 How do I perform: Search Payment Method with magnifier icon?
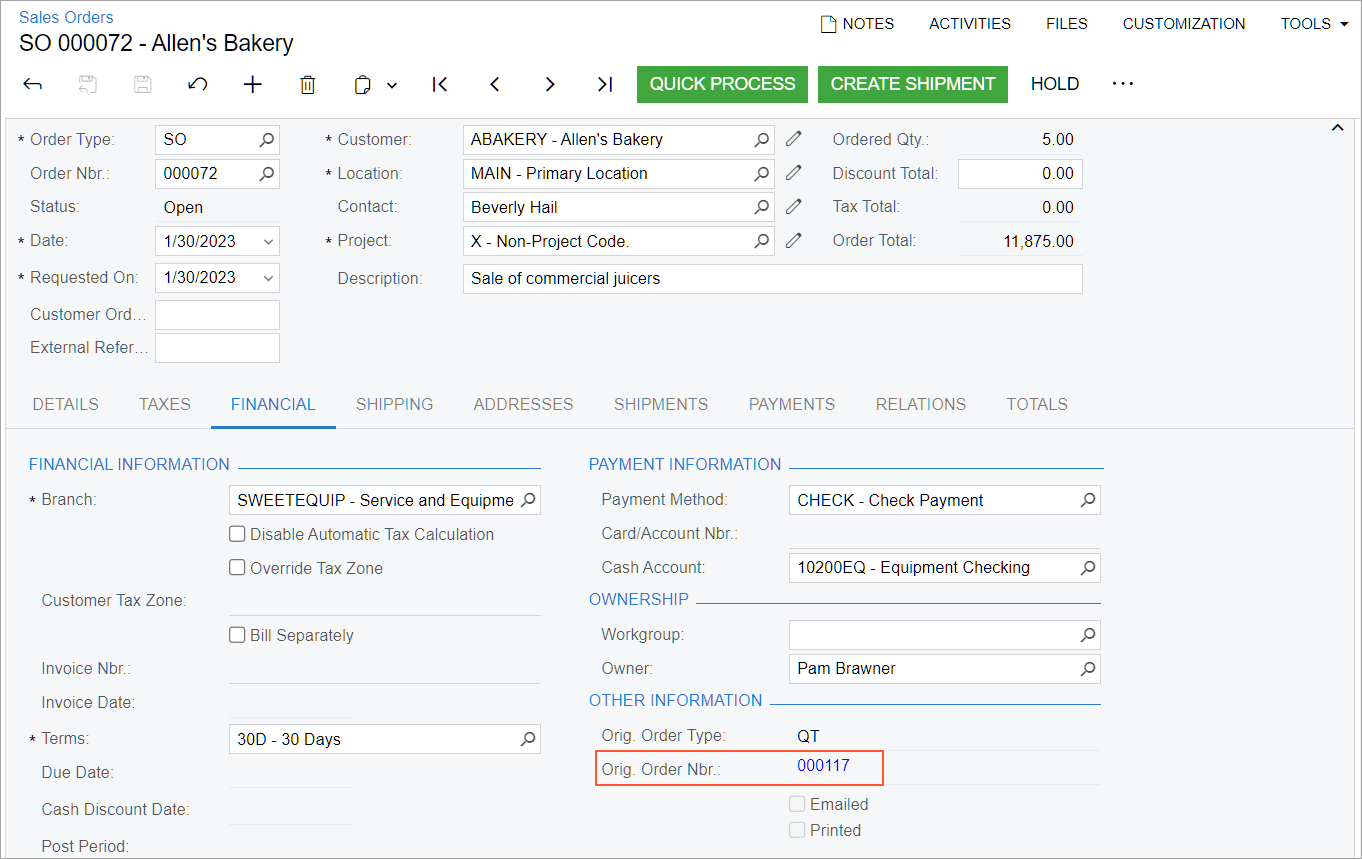click(x=1088, y=500)
